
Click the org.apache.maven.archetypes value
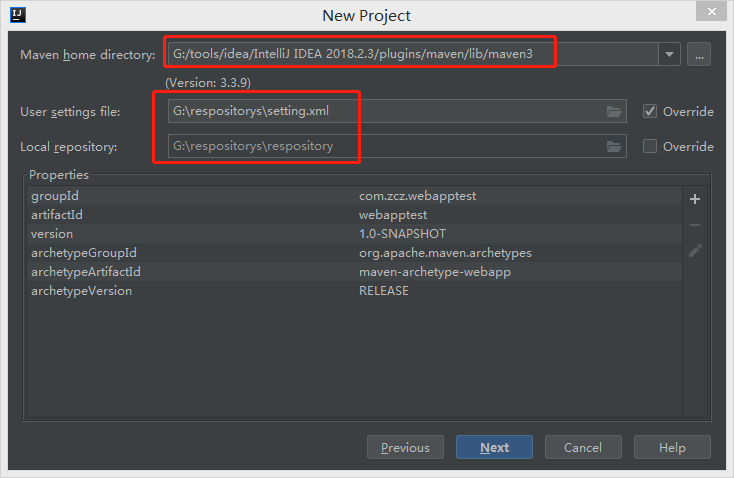[x=445, y=253]
